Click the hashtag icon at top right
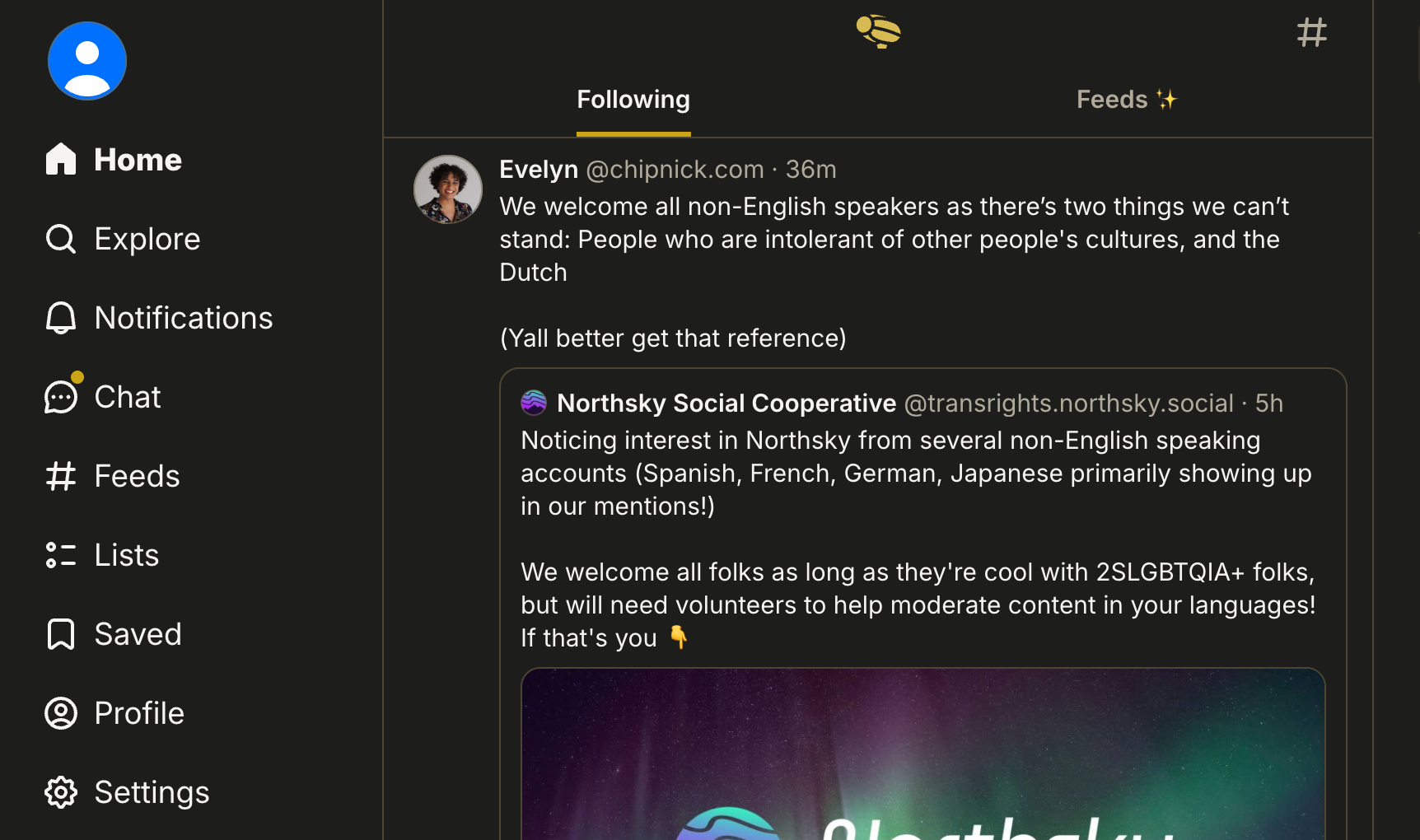 1311,33
